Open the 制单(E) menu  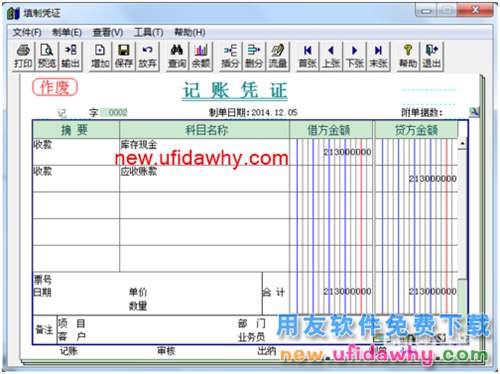tap(67, 32)
